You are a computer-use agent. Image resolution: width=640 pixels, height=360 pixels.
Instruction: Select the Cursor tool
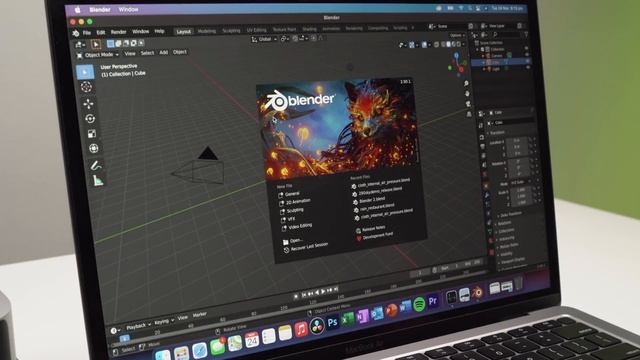click(x=86, y=87)
